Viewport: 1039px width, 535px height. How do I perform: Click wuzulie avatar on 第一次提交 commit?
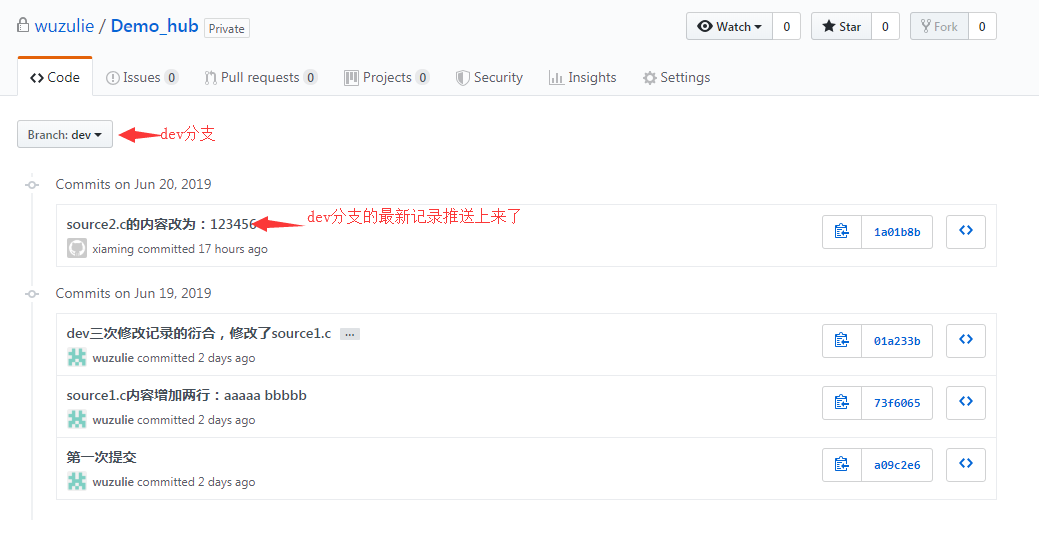coord(77,481)
